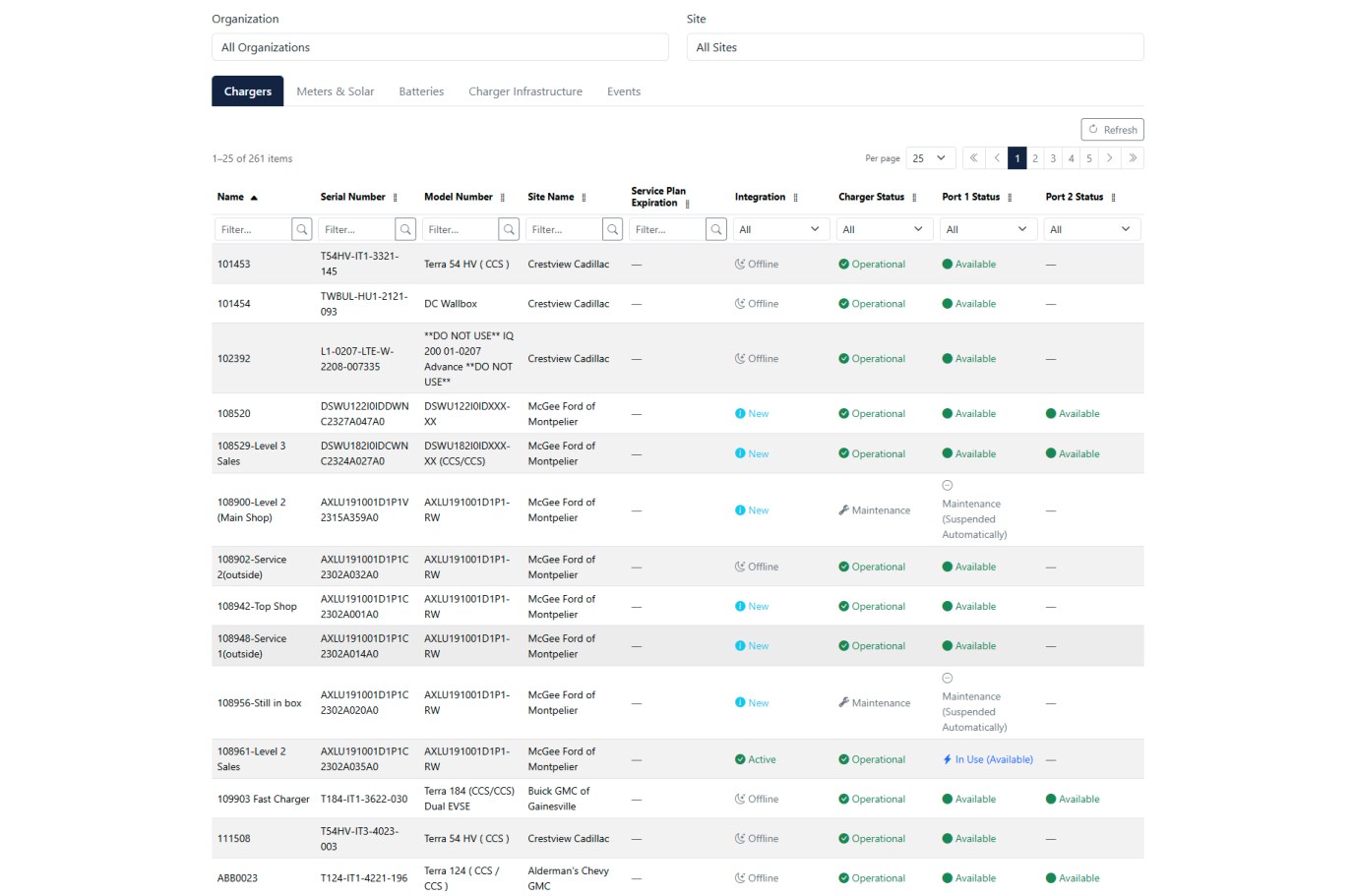The width and height of the screenshot is (1355, 896).
Task: Open Port 1 Status filter dropdown
Action: [x=987, y=229]
